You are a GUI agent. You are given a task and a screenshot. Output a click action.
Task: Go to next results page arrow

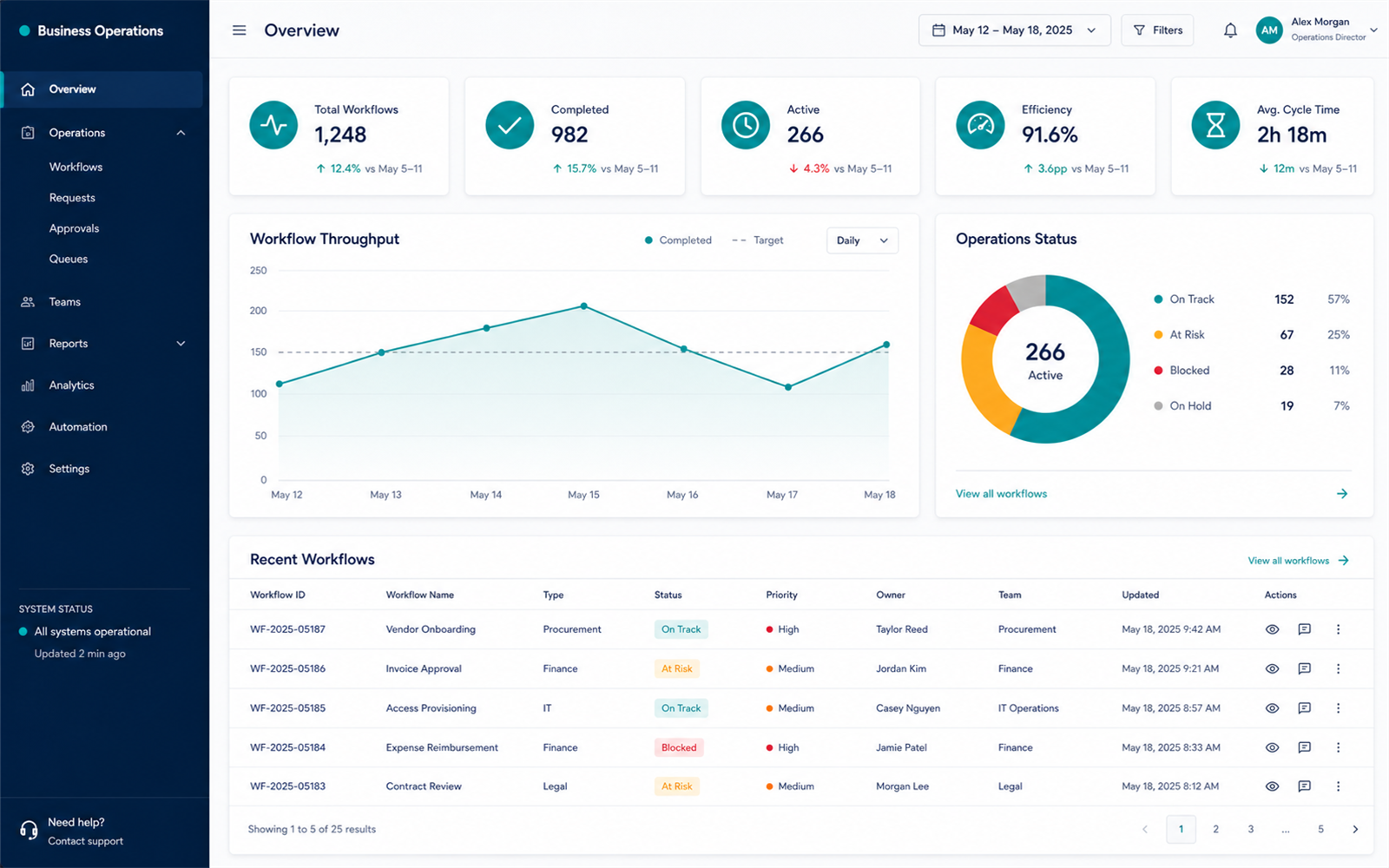click(1355, 830)
